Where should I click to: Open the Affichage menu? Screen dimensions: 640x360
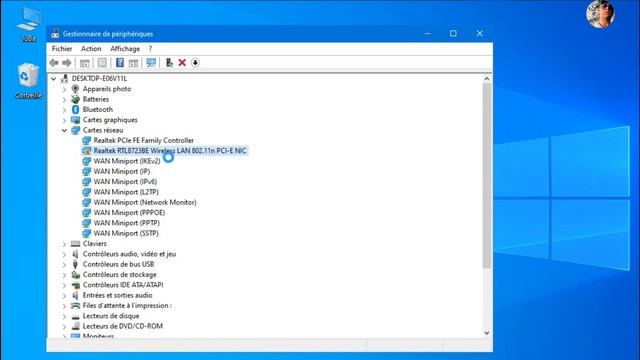click(x=125, y=49)
